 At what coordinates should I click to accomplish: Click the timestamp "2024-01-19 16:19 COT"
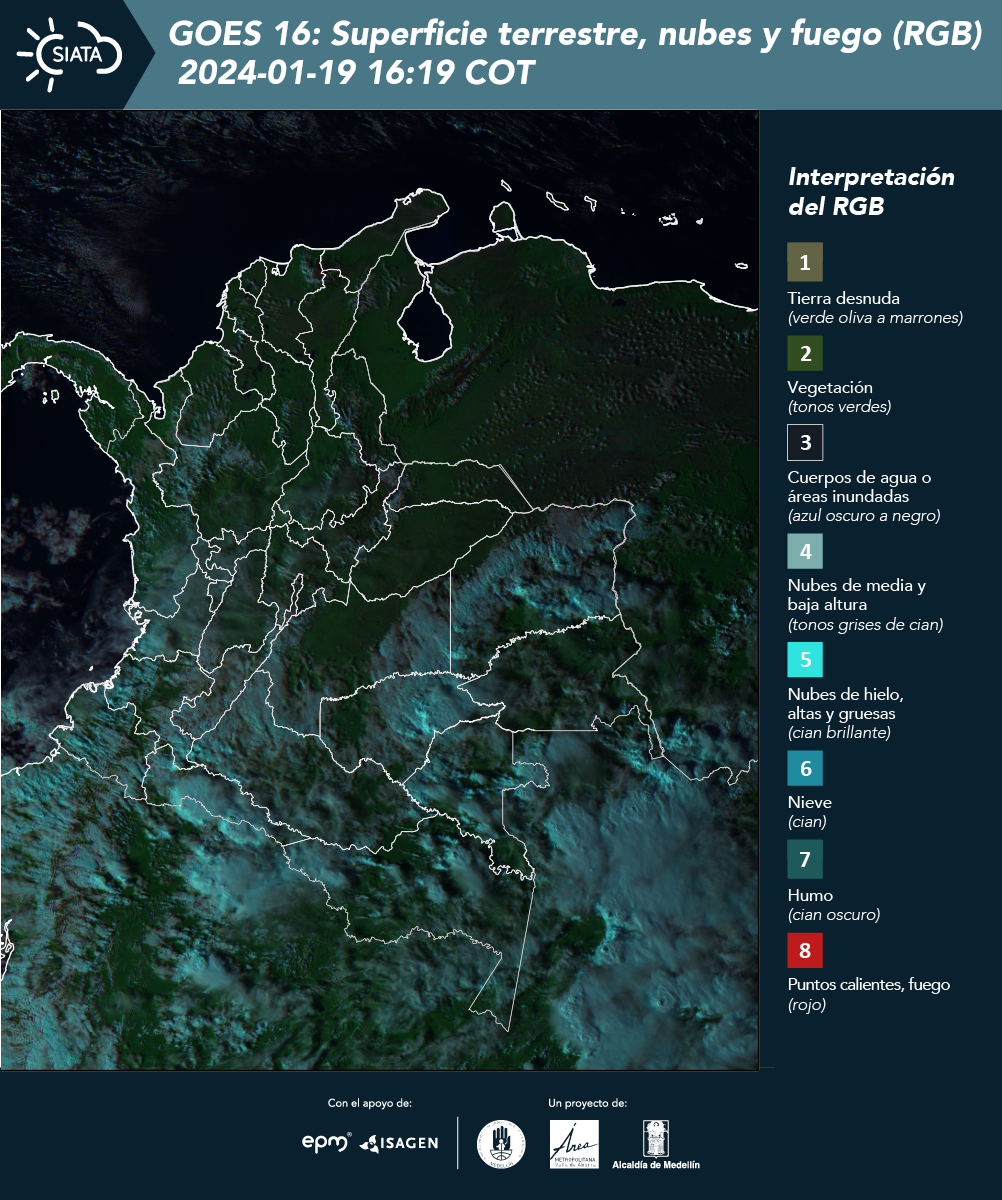(x=357, y=73)
